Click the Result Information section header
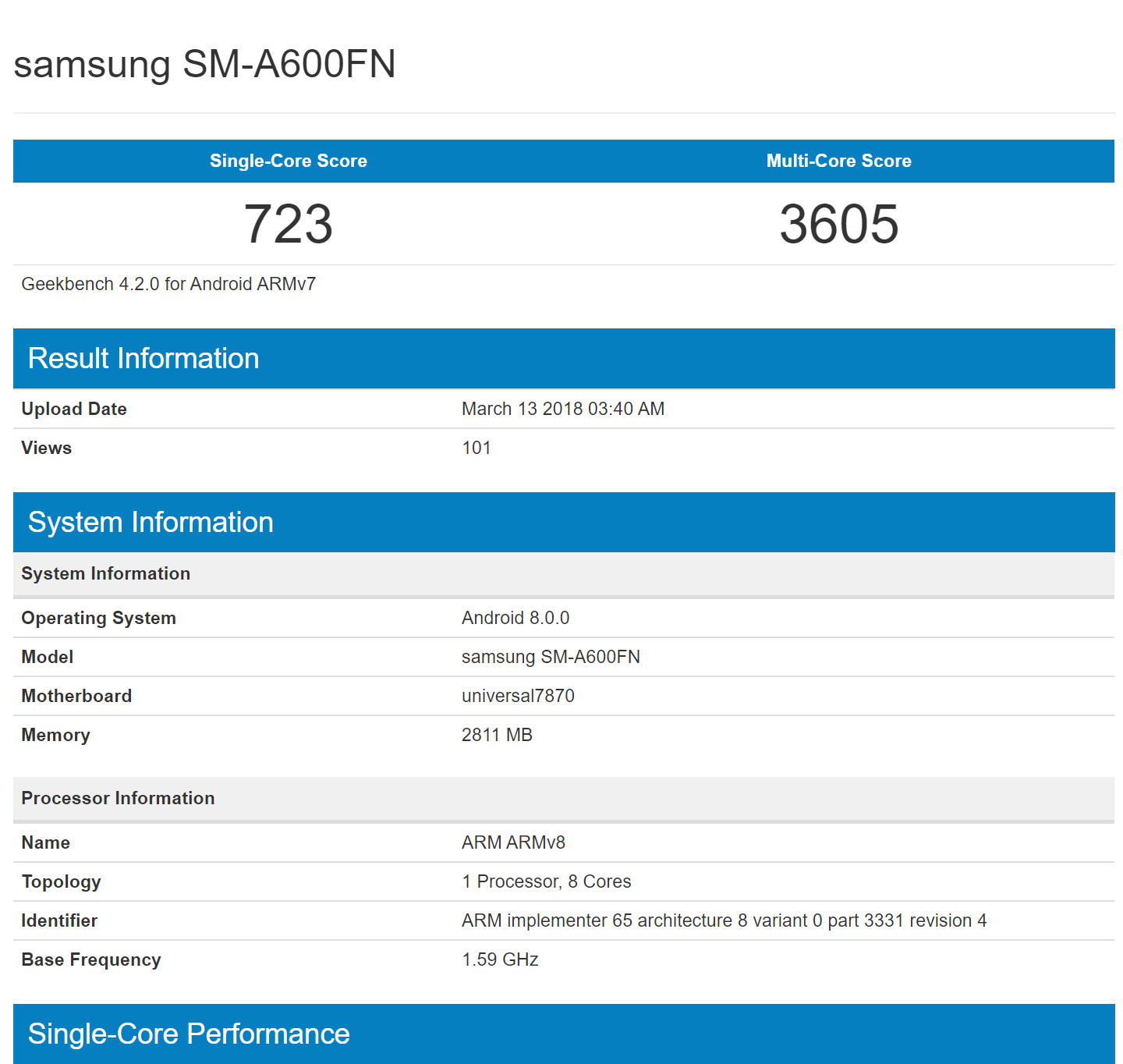Image resolution: width=1123 pixels, height=1064 pixels. tap(143, 358)
